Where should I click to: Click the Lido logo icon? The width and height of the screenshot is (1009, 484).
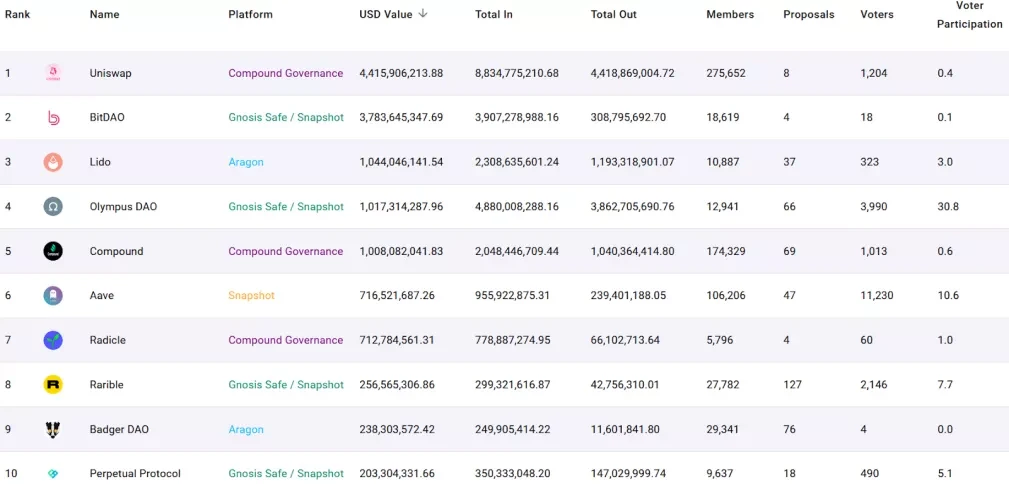click(53, 162)
